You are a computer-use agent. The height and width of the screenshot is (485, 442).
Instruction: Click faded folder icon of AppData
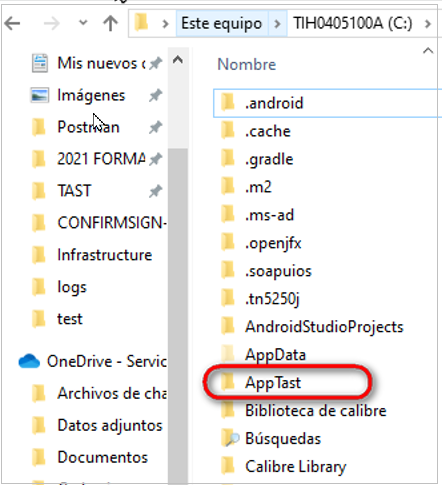228,354
